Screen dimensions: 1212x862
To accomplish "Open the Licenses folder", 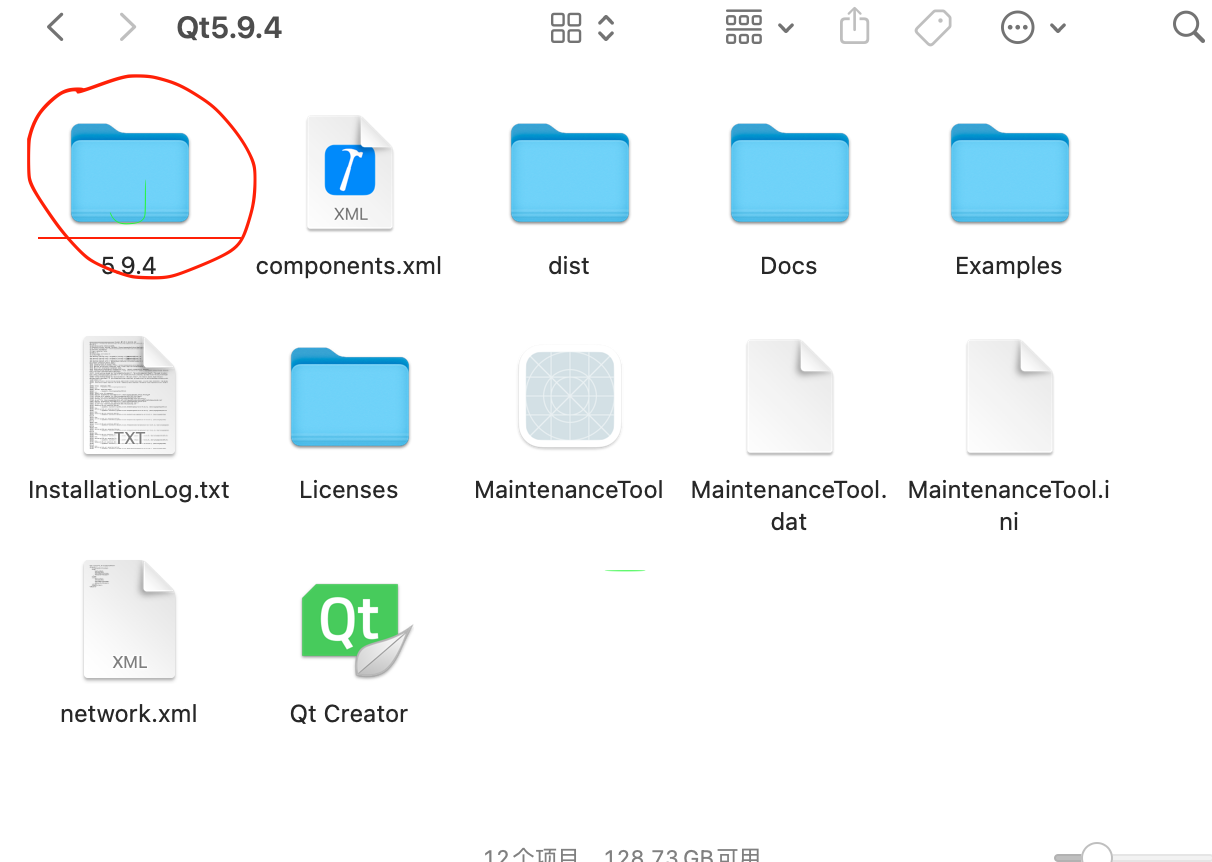I will (x=349, y=396).
